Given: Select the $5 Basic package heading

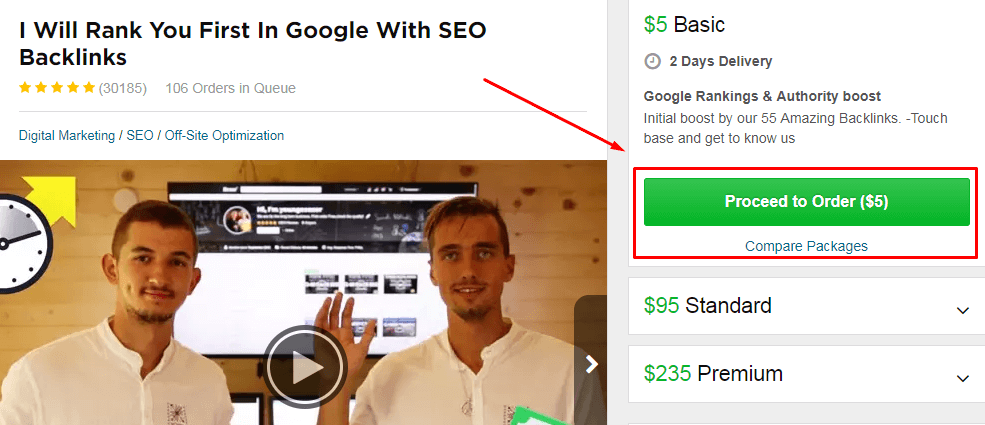Looking at the screenshot, I should (684, 25).
